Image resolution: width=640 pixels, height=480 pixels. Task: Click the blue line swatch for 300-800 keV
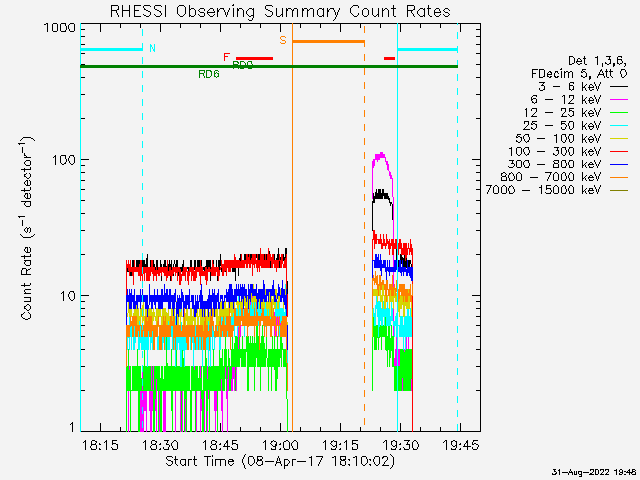click(x=619, y=164)
